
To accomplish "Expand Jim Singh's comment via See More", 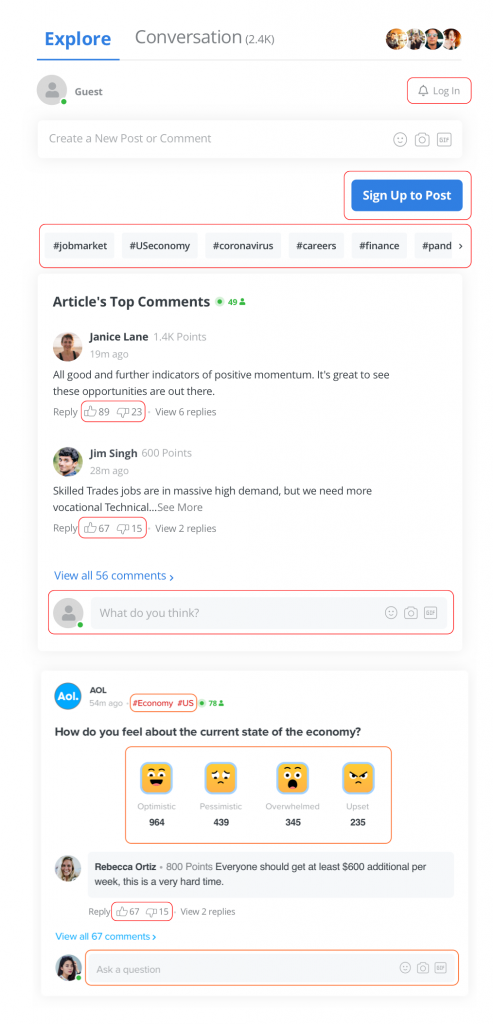I will (x=180, y=507).
